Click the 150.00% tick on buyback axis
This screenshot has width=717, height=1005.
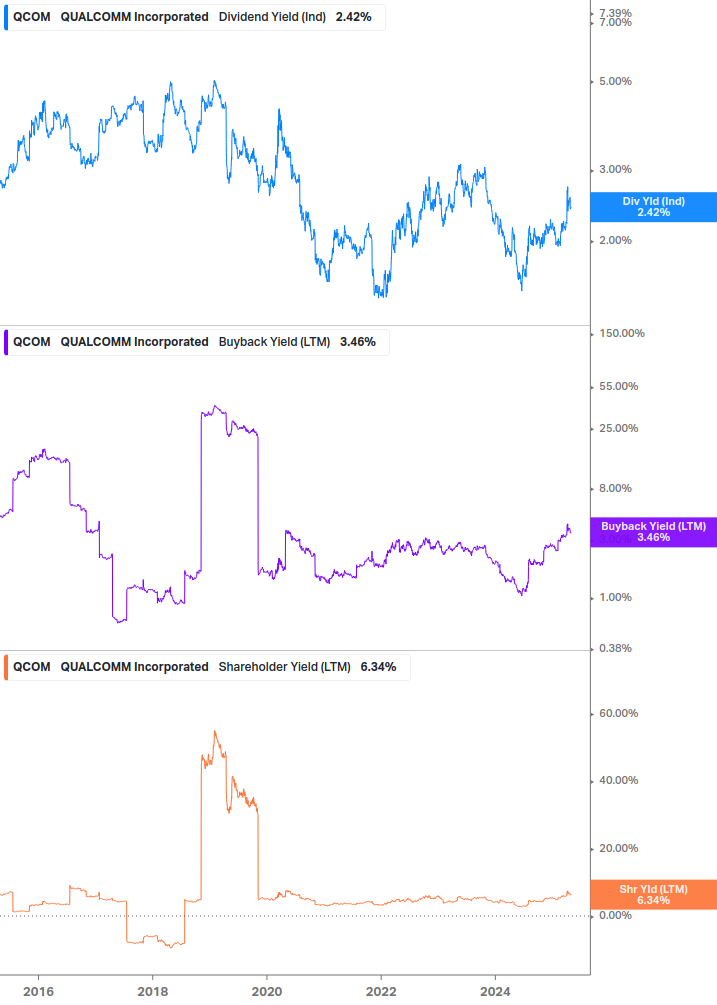[x=622, y=333]
